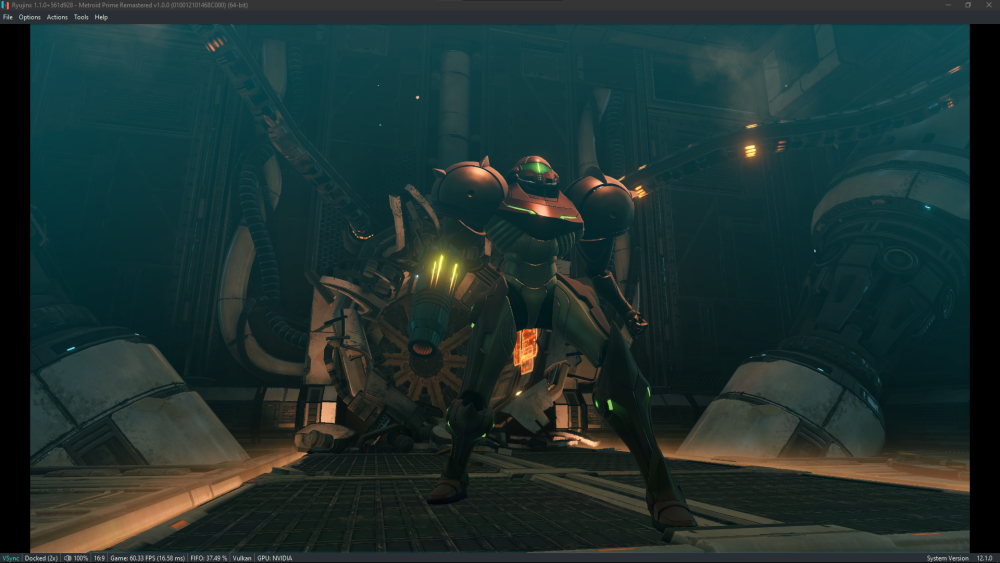Click the FIFO percentage indicator

210,558
